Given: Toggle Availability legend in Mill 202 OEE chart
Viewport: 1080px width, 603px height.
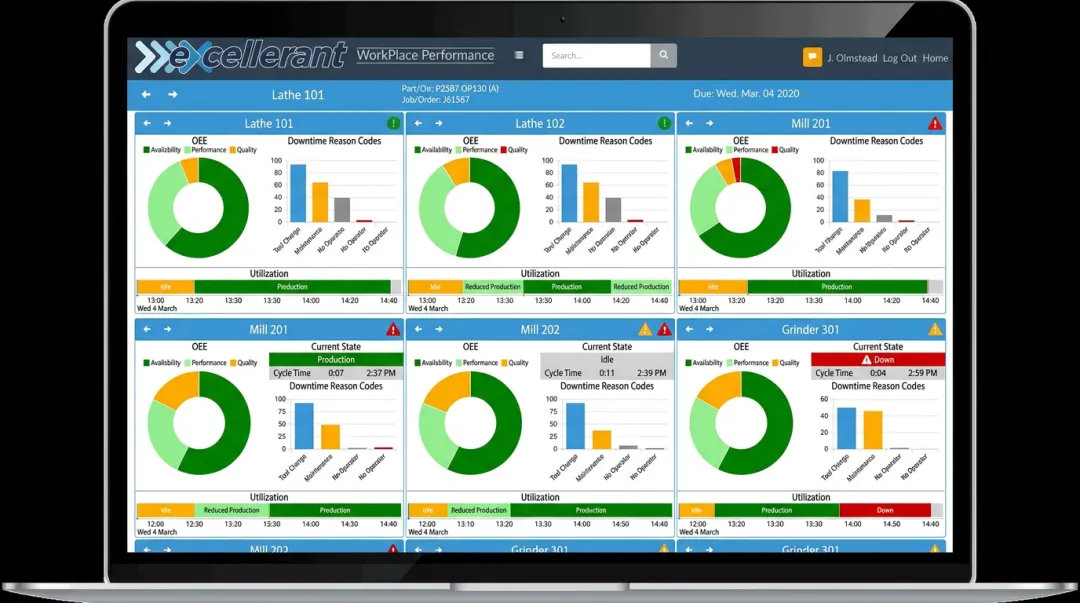Looking at the screenshot, I should point(433,363).
